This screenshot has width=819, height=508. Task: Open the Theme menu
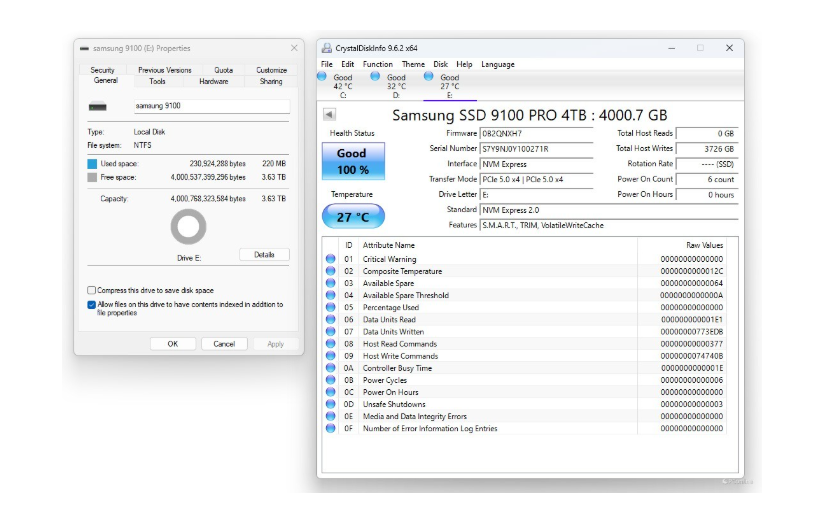pos(413,64)
